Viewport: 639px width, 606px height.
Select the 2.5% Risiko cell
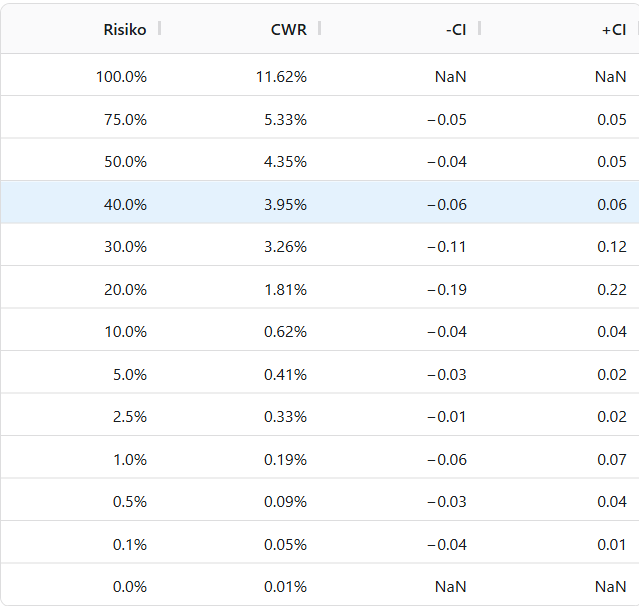pyautogui.click(x=130, y=416)
